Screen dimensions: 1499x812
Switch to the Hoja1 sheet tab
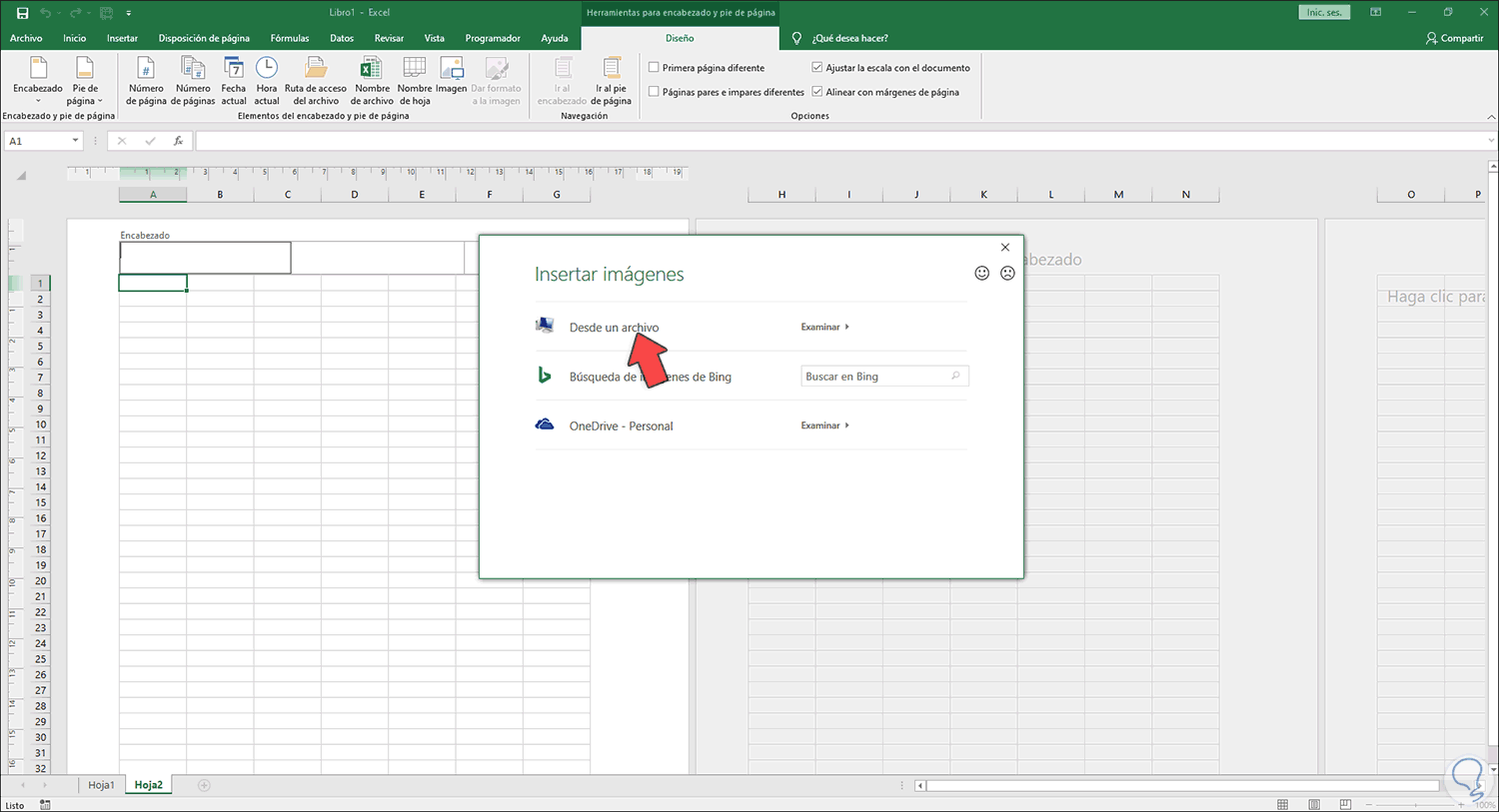(x=101, y=785)
